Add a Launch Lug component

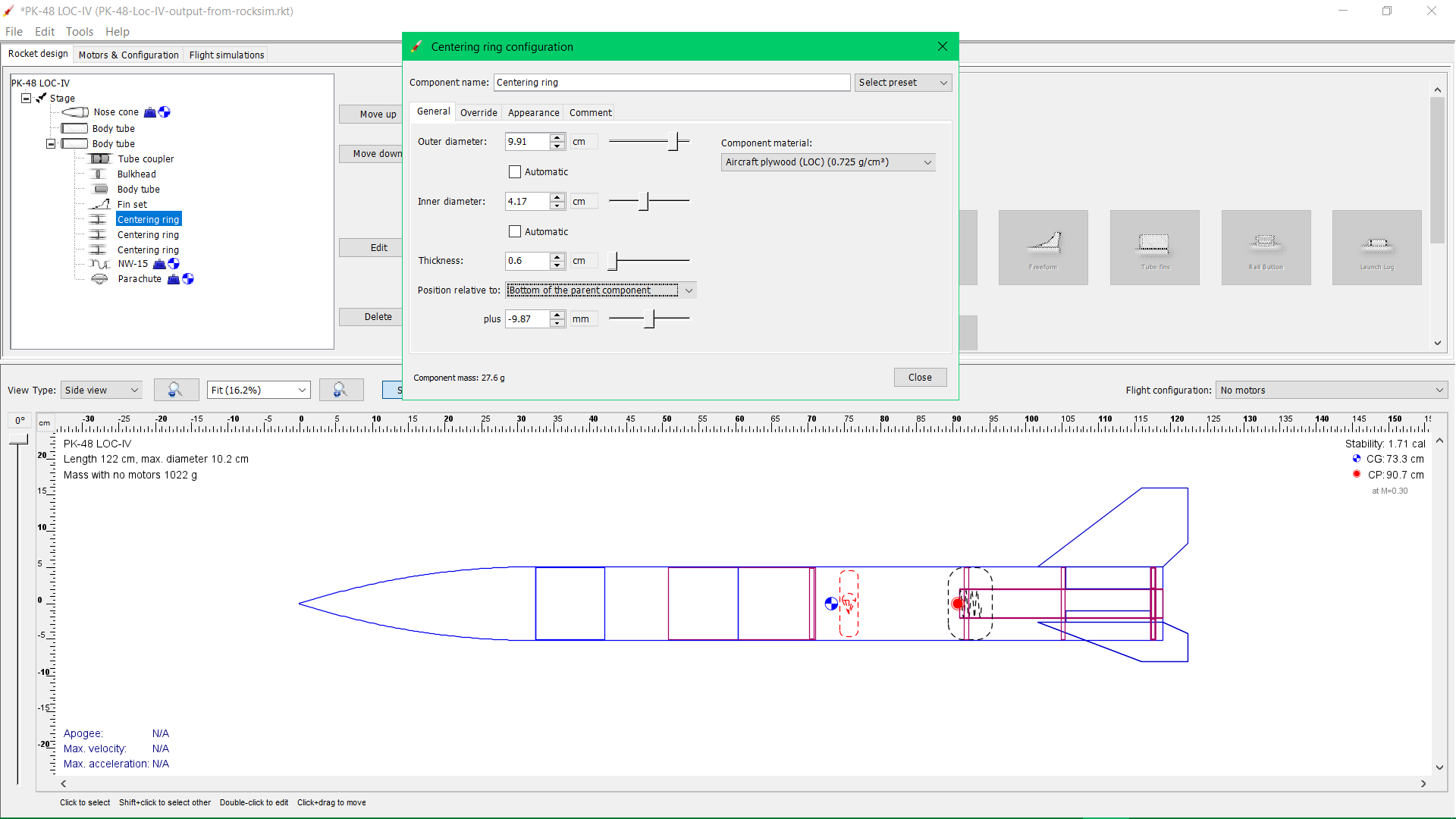click(1376, 247)
